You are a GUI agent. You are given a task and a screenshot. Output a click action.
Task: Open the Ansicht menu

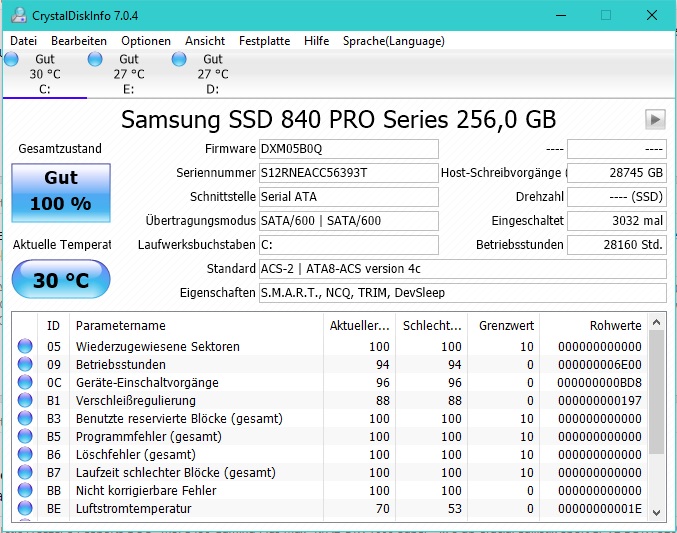[205, 41]
